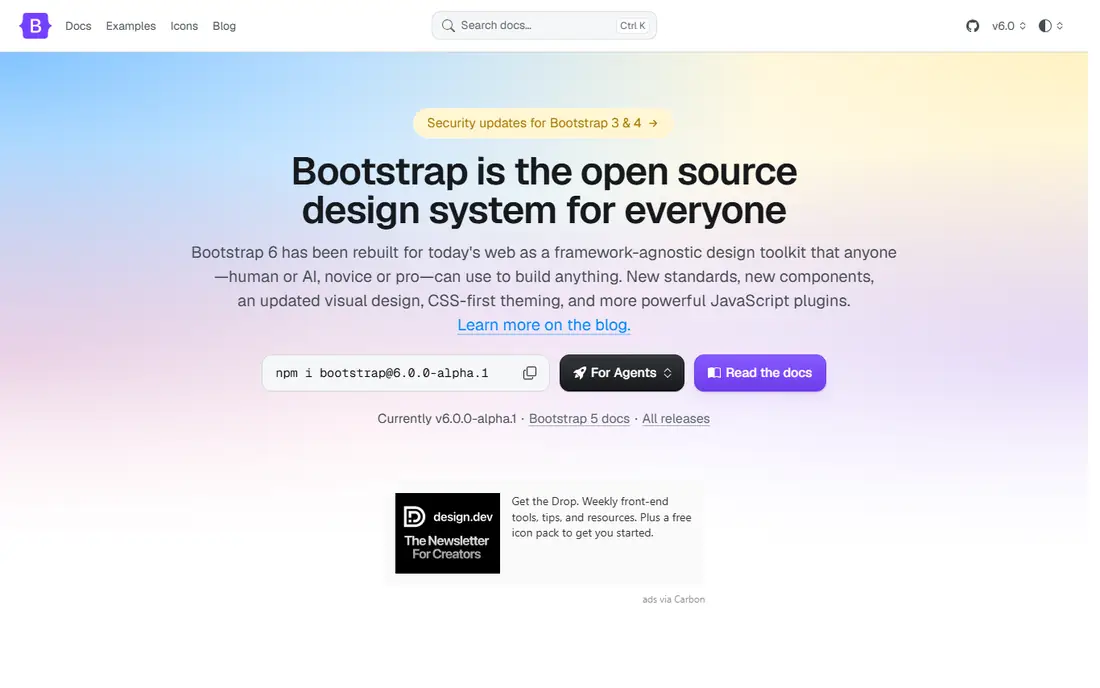Open the Icons nav link
Viewport: 1100px width, 688px height.
[186, 26]
